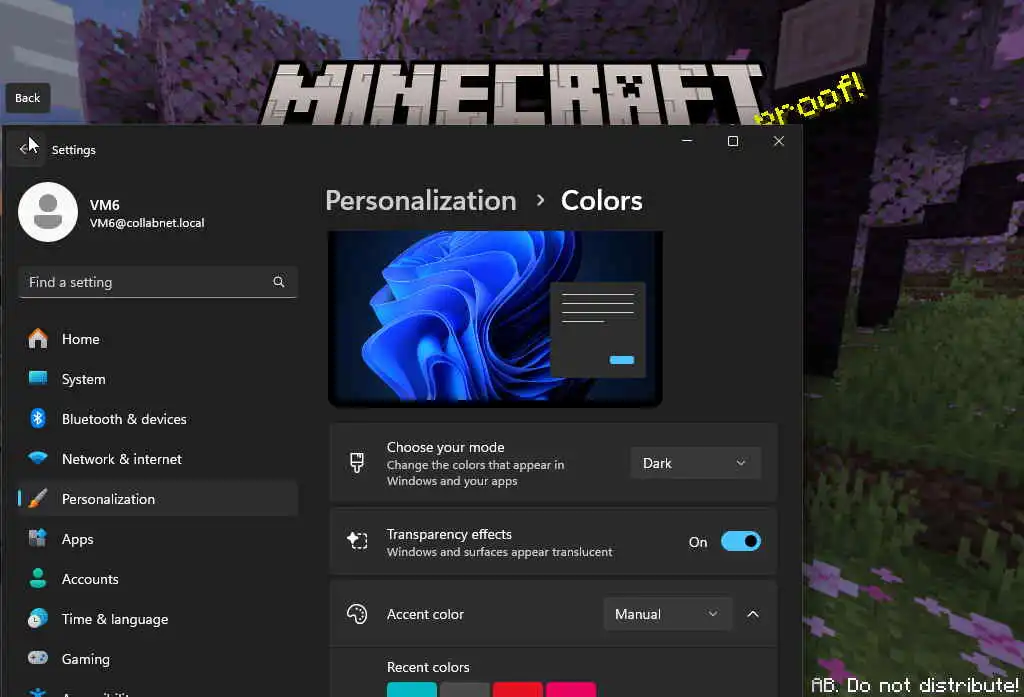The height and width of the screenshot is (697, 1024).
Task: Click the Gaming controller icon
Action: [x=38, y=658]
